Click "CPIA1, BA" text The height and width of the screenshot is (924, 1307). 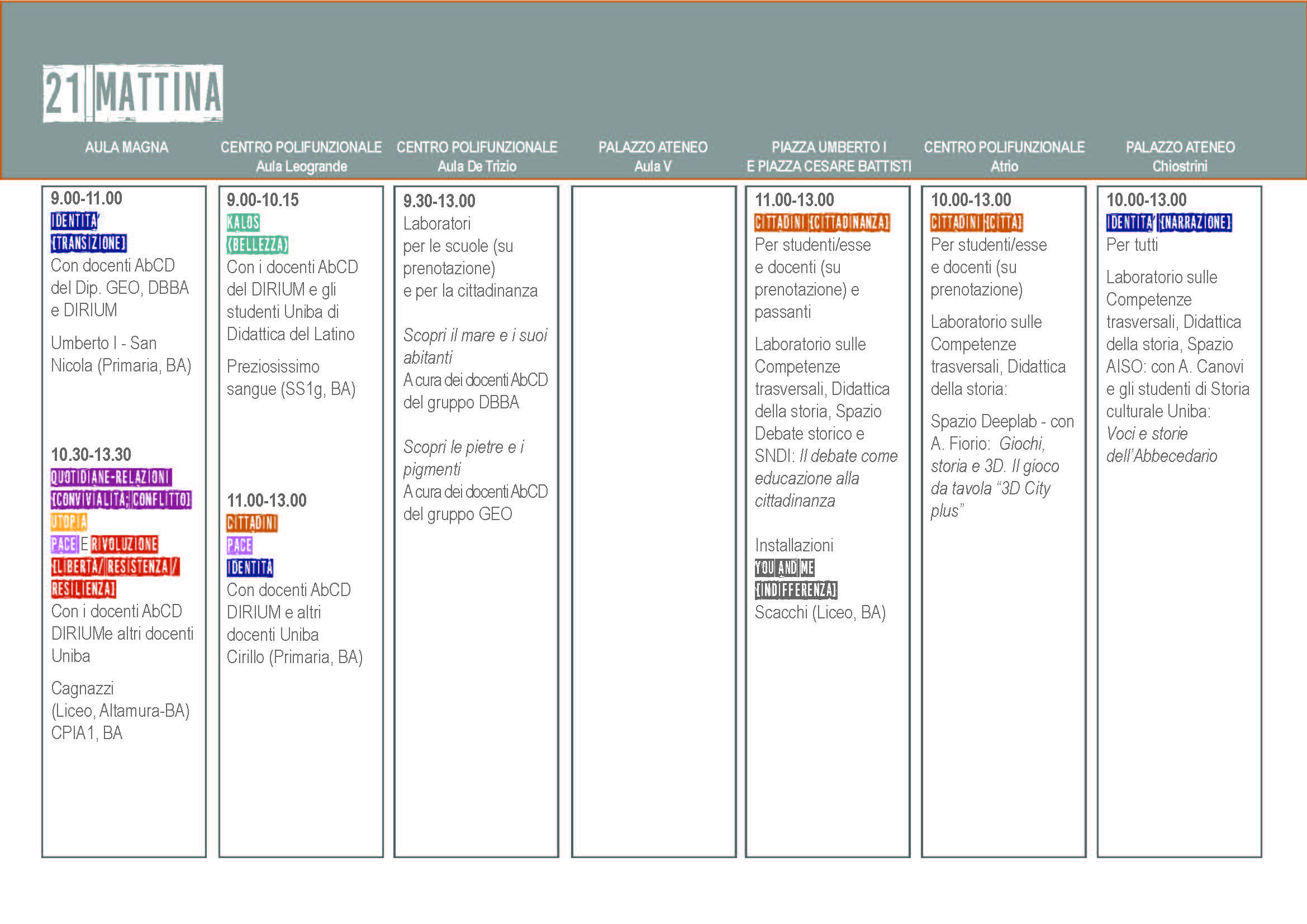click(x=87, y=734)
